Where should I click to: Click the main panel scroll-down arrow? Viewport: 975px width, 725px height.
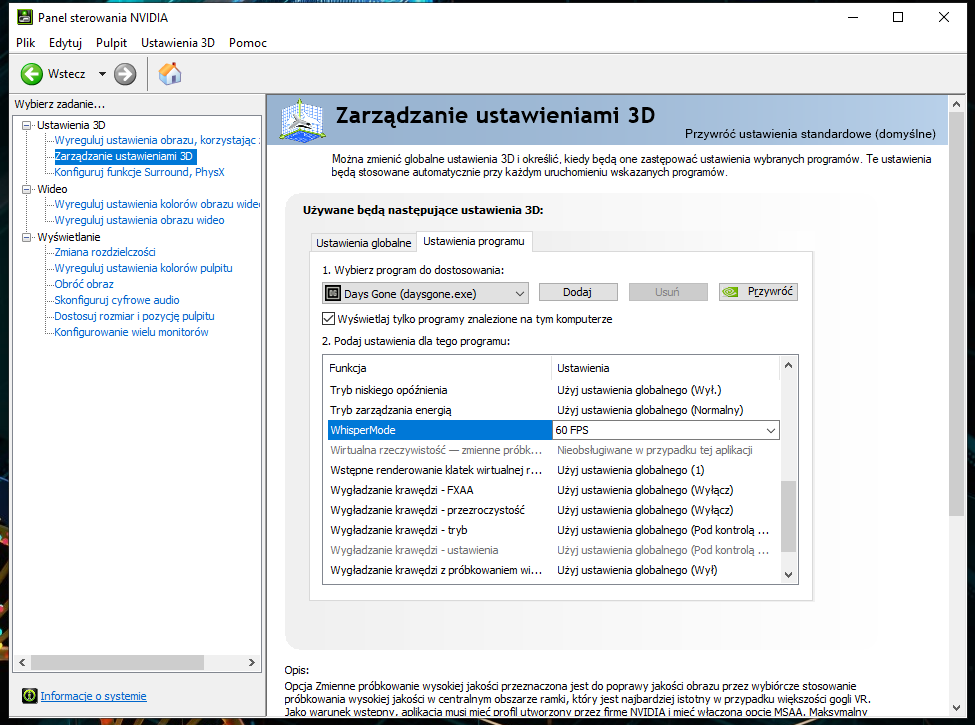tap(956, 708)
